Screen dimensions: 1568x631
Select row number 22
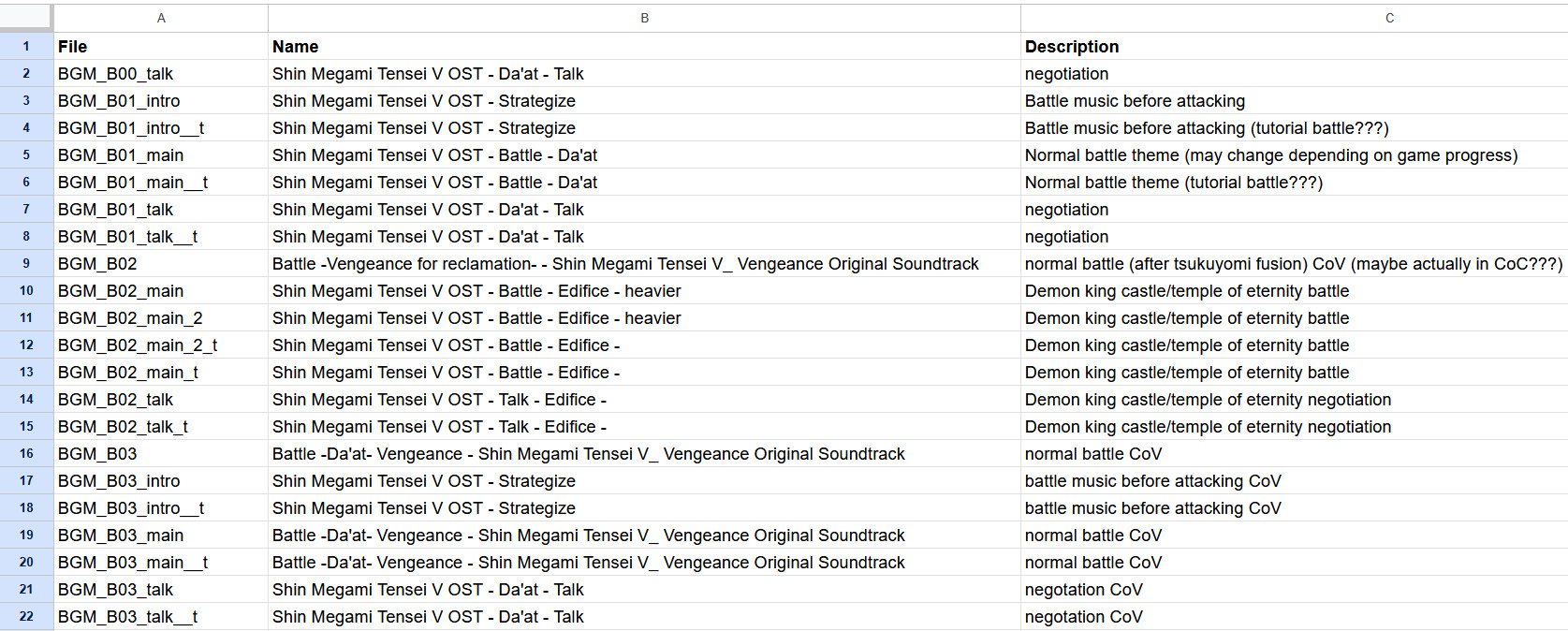click(x=26, y=616)
